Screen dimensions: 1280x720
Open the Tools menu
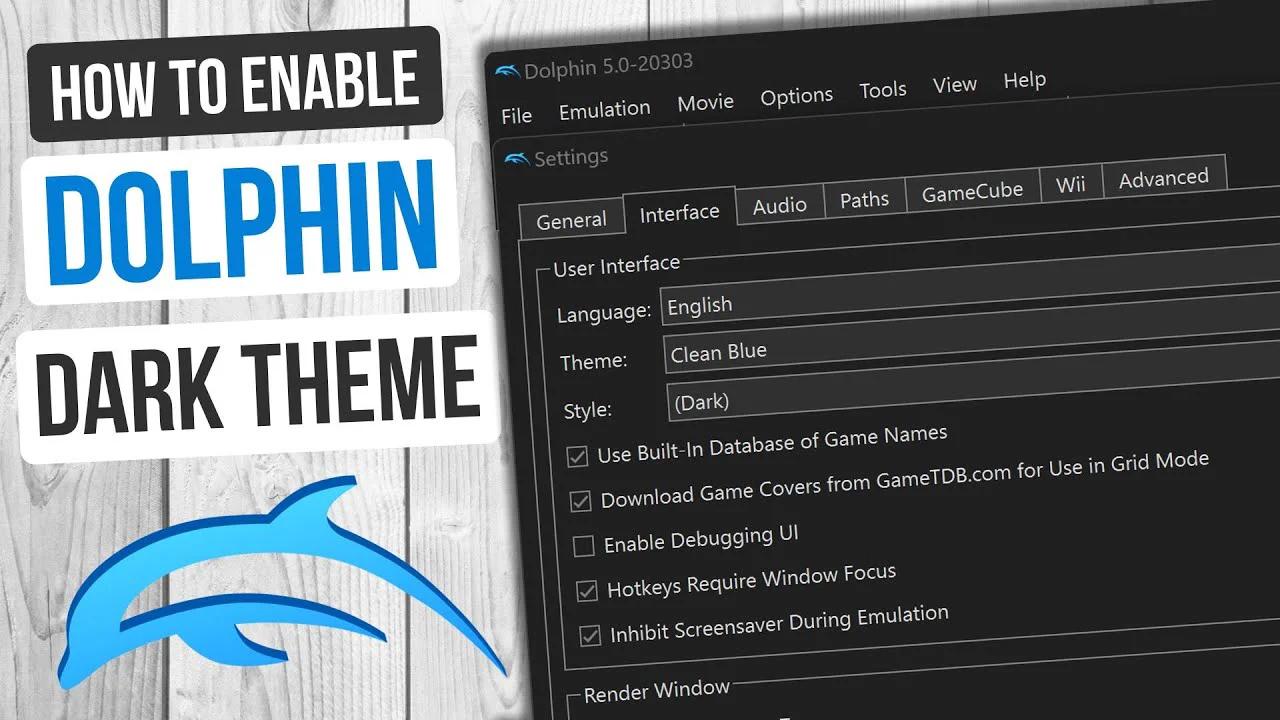coord(883,90)
